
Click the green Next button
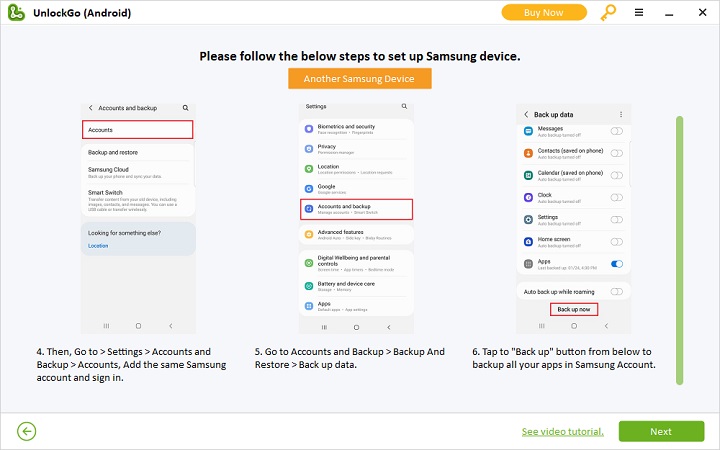pyautogui.click(x=661, y=431)
